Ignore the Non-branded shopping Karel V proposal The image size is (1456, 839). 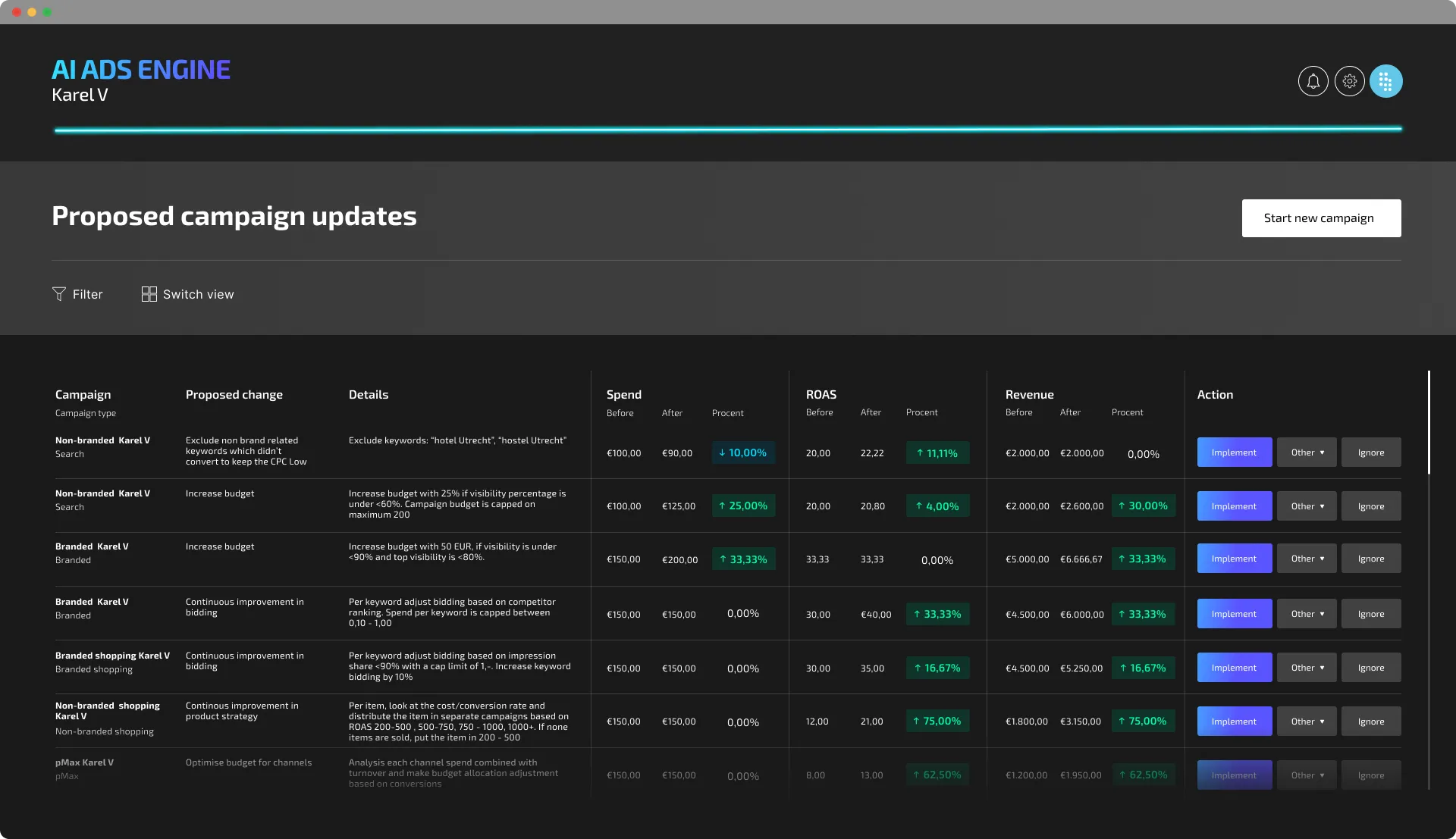click(1370, 722)
